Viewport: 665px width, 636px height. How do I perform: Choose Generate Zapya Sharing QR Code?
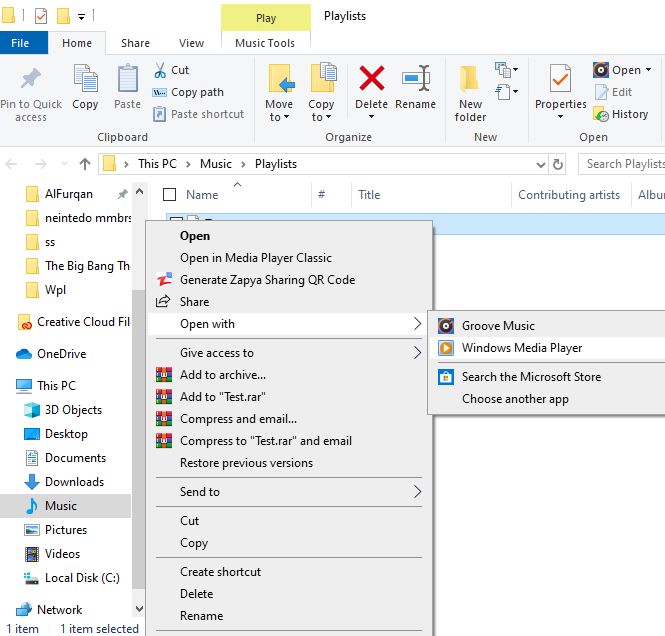click(290, 280)
